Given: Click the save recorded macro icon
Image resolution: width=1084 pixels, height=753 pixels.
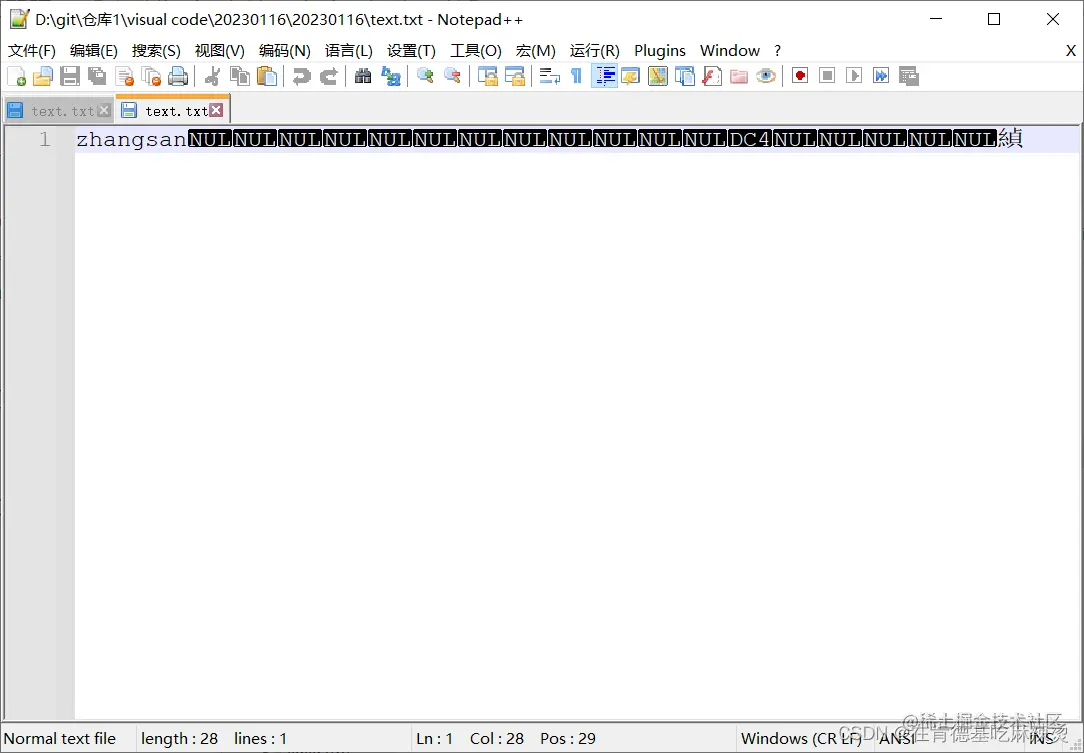Looking at the screenshot, I should (908, 76).
